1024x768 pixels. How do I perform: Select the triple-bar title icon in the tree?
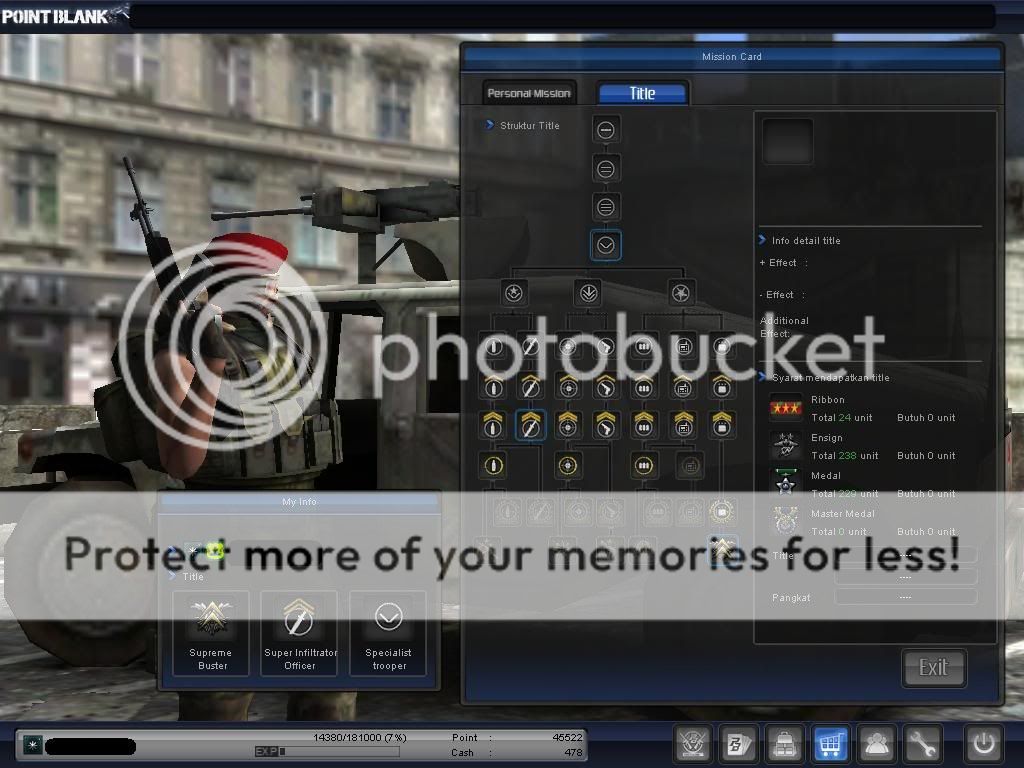(605, 207)
